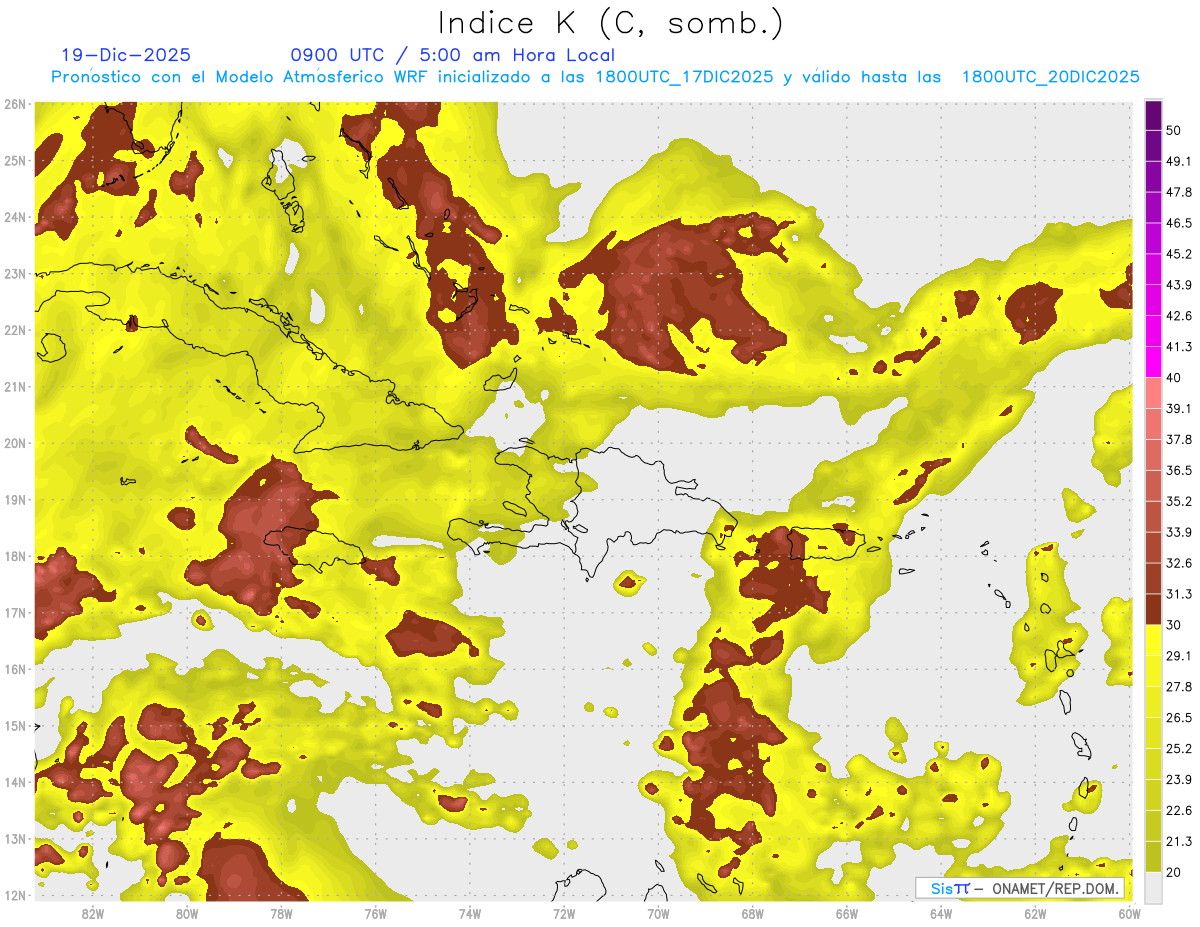
Task: Click the color scale value "31.3"
Action: tap(1179, 594)
